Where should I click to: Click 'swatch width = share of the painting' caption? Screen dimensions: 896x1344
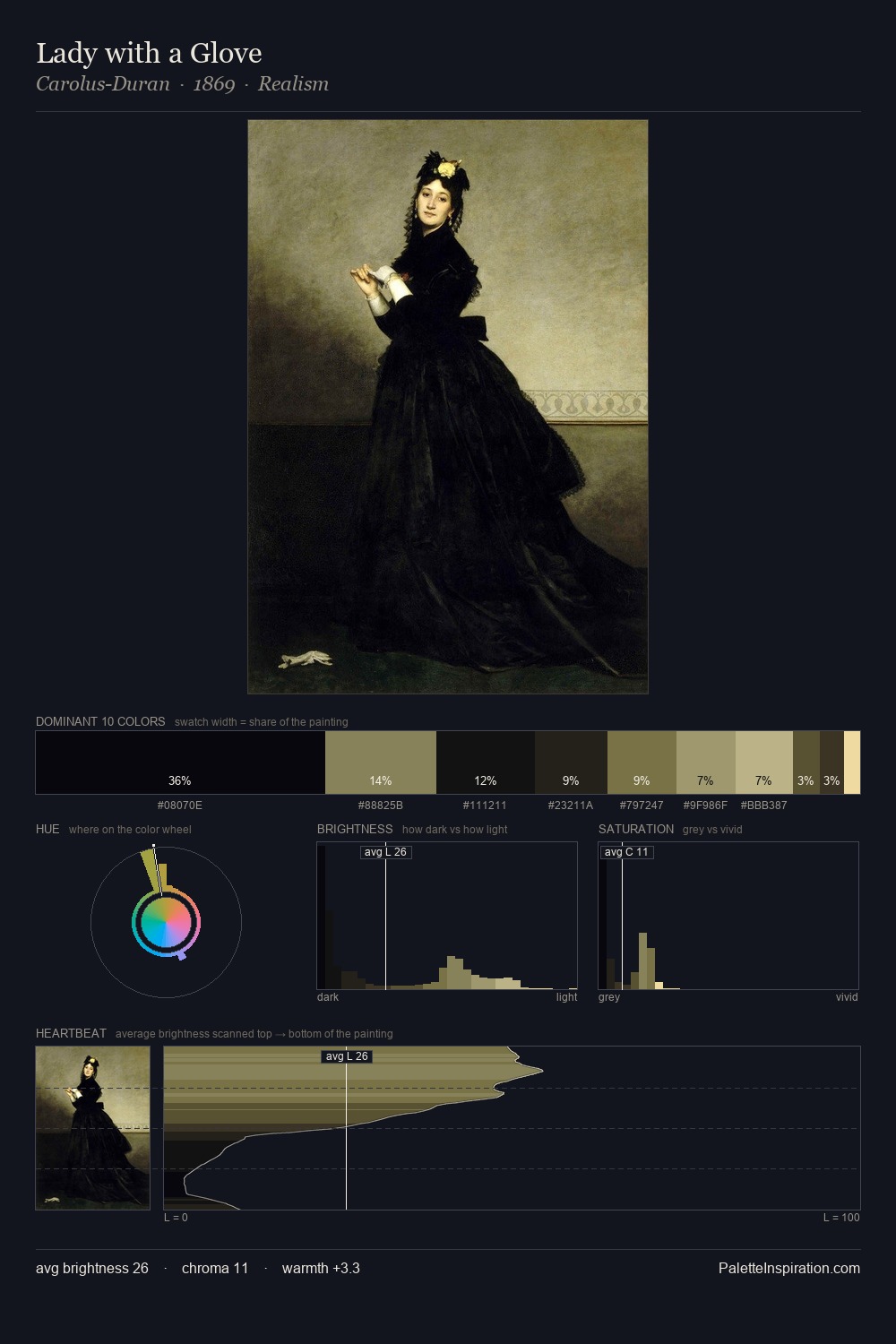click(x=262, y=722)
